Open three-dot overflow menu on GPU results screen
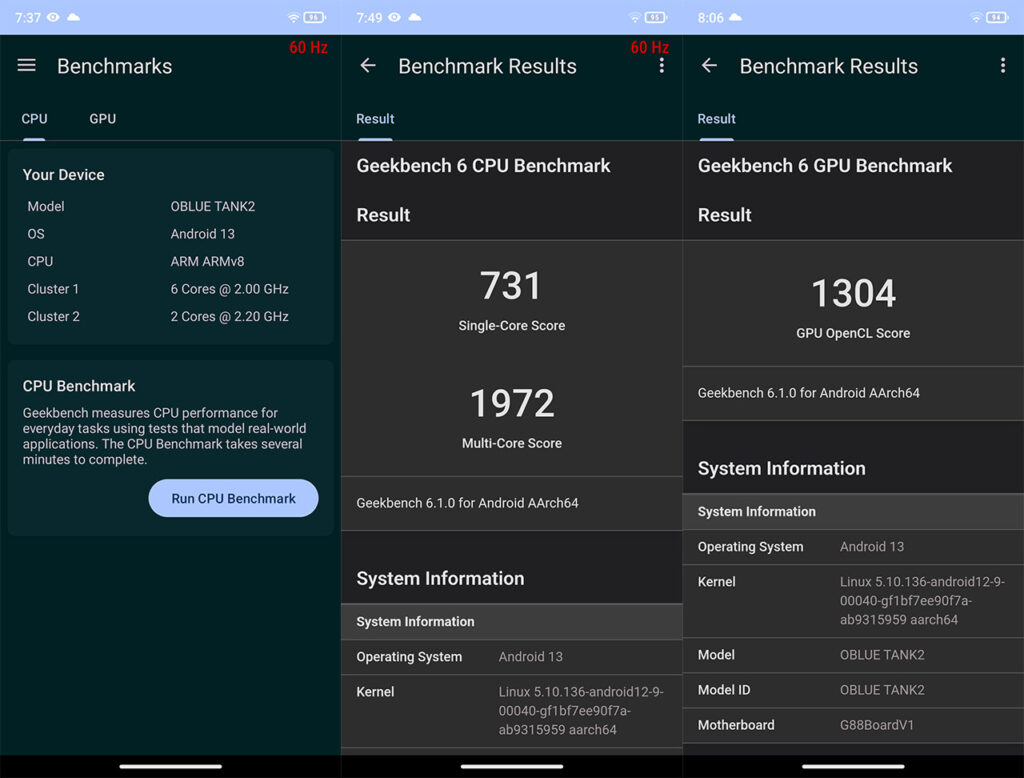 (x=1002, y=65)
